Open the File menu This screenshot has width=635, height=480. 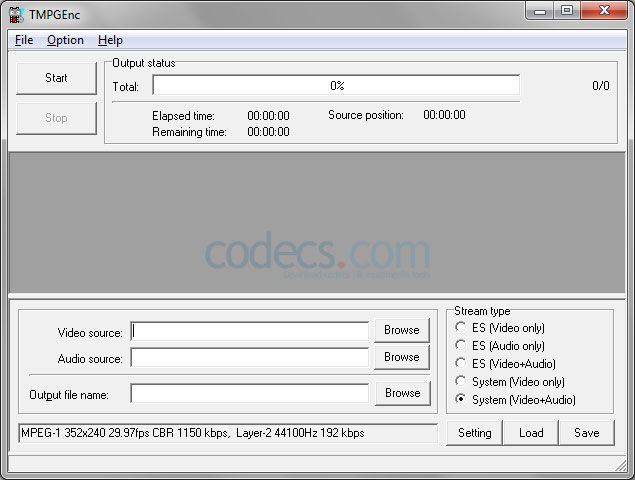click(24, 40)
